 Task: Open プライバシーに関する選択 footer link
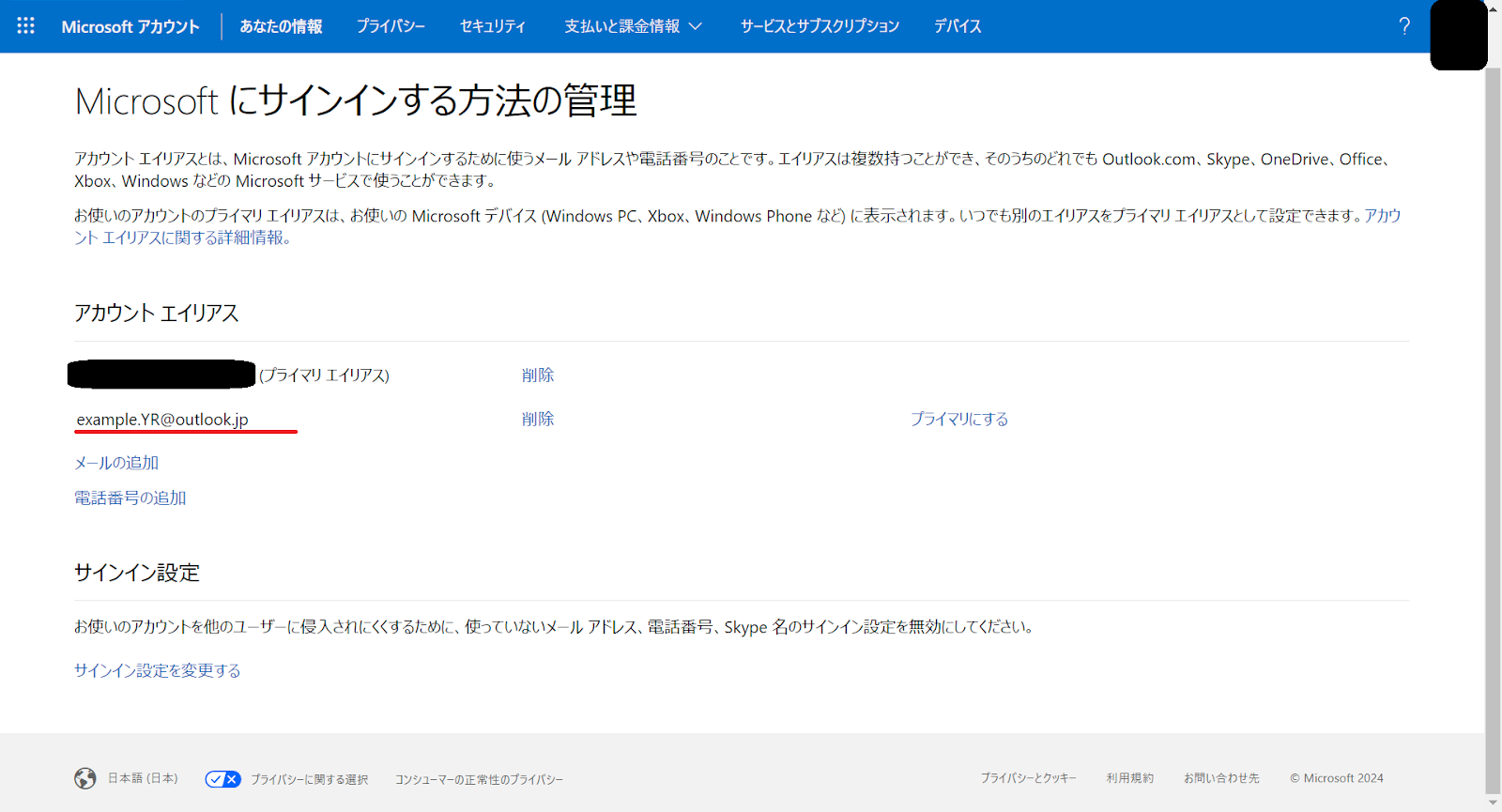click(309, 779)
